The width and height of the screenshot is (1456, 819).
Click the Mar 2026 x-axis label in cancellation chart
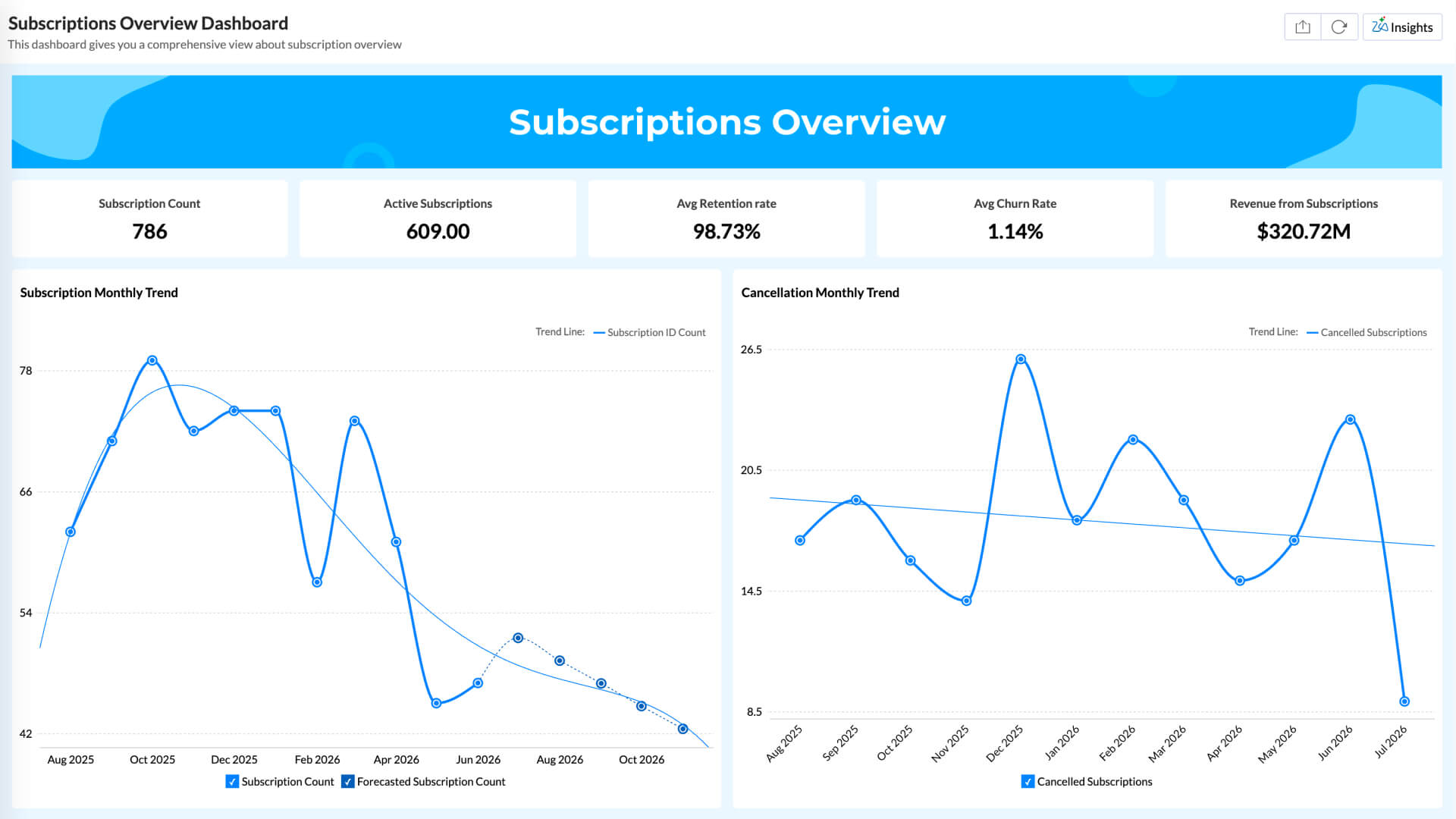pos(1168,743)
